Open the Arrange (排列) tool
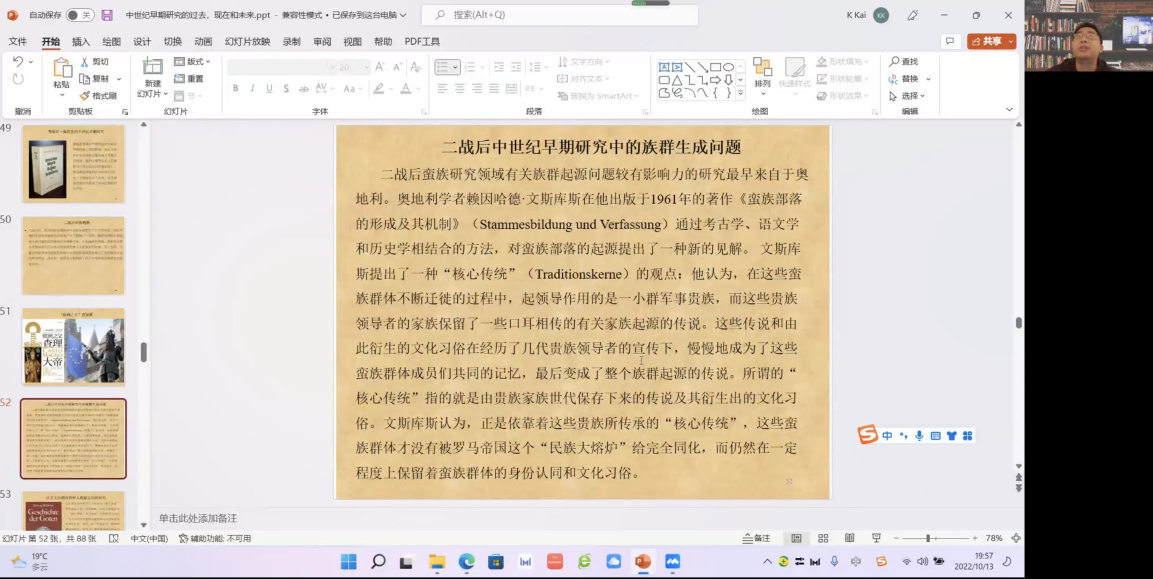This screenshot has height=579, width=1153. pos(762,74)
